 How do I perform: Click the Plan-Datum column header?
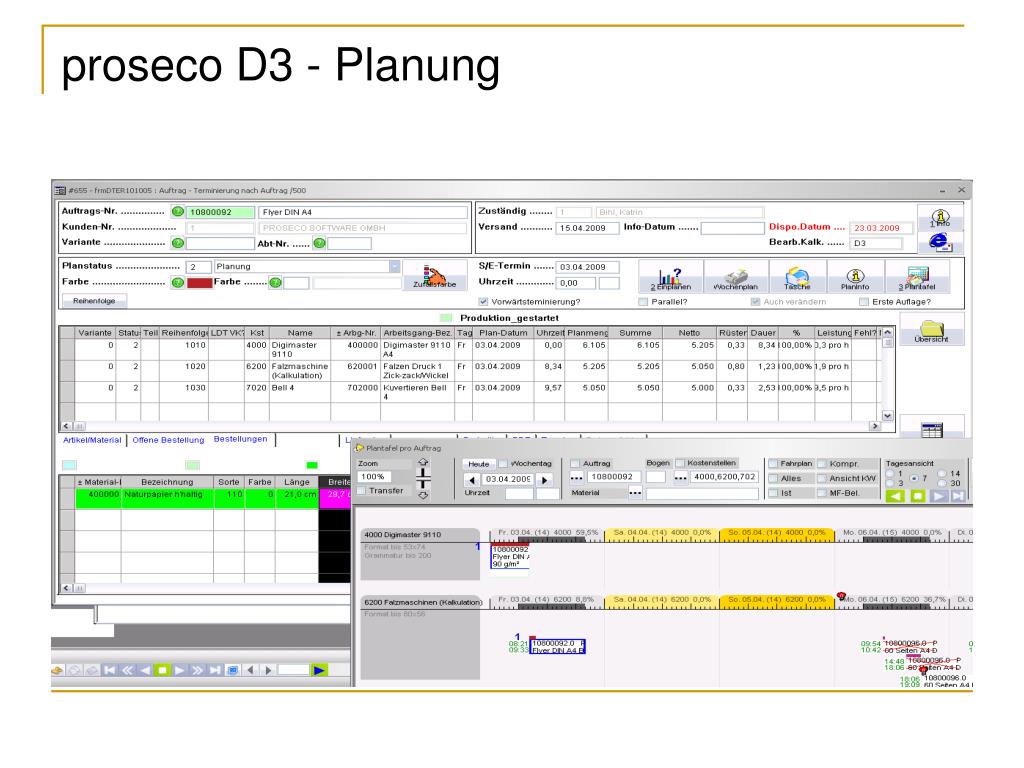(503, 333)
